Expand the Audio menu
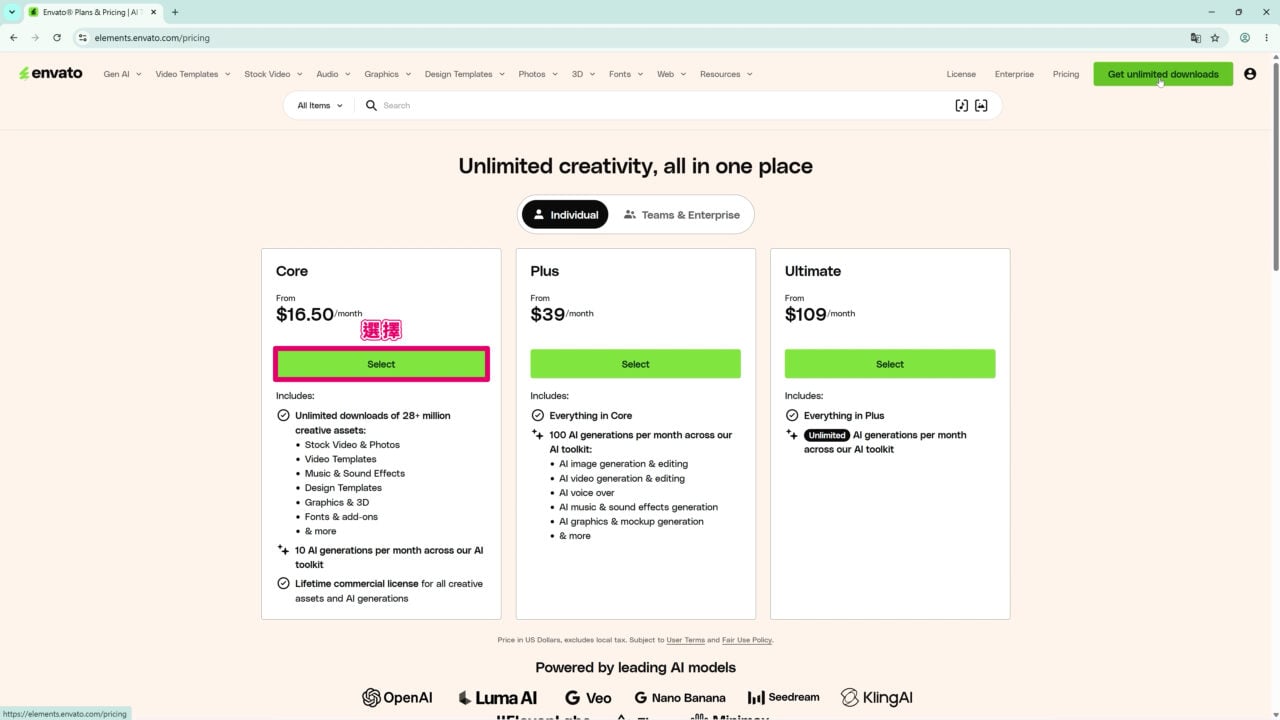This screenshot has width=1280, height=720. tap(333, 74)
